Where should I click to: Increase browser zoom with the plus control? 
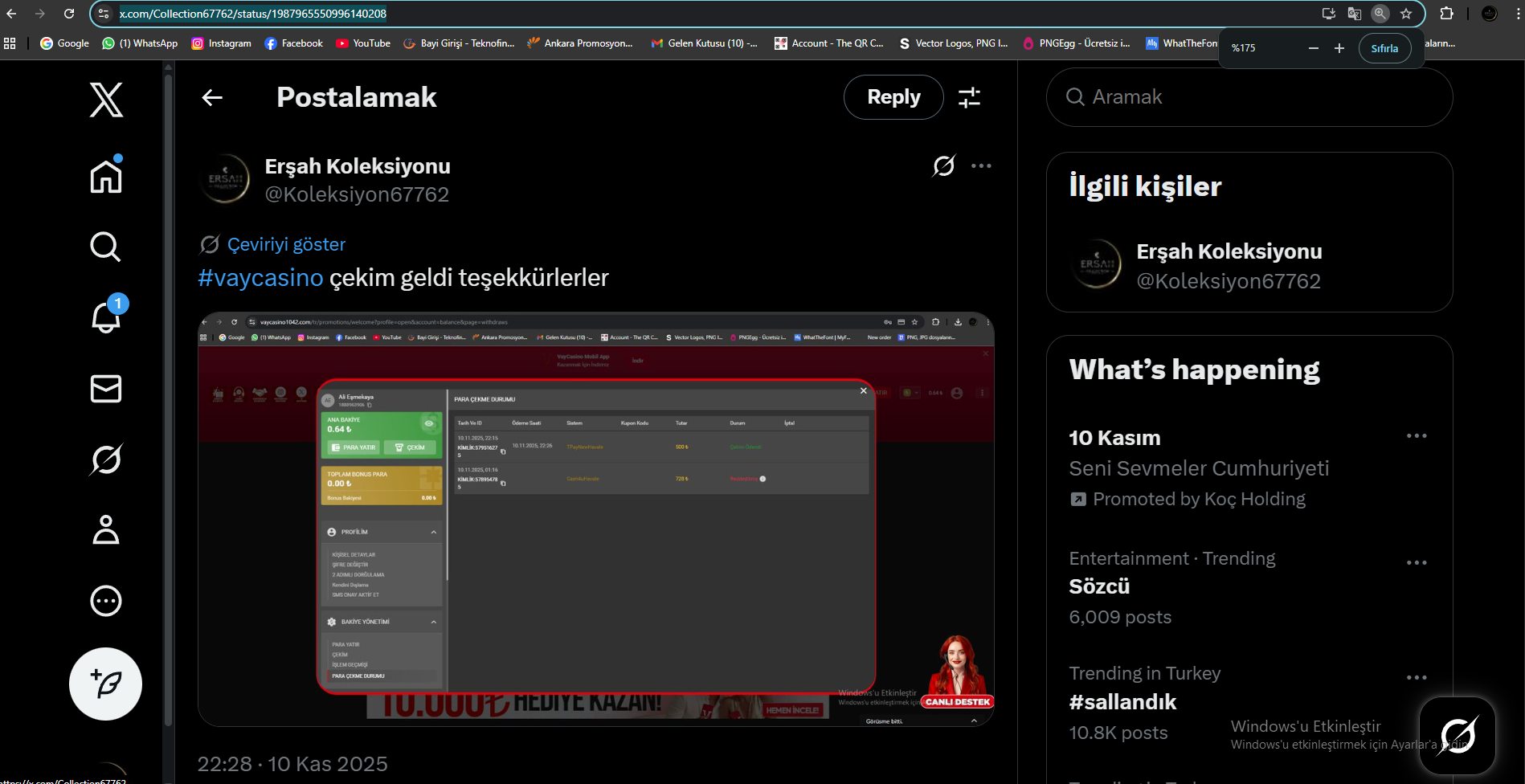click(1339, 48)
